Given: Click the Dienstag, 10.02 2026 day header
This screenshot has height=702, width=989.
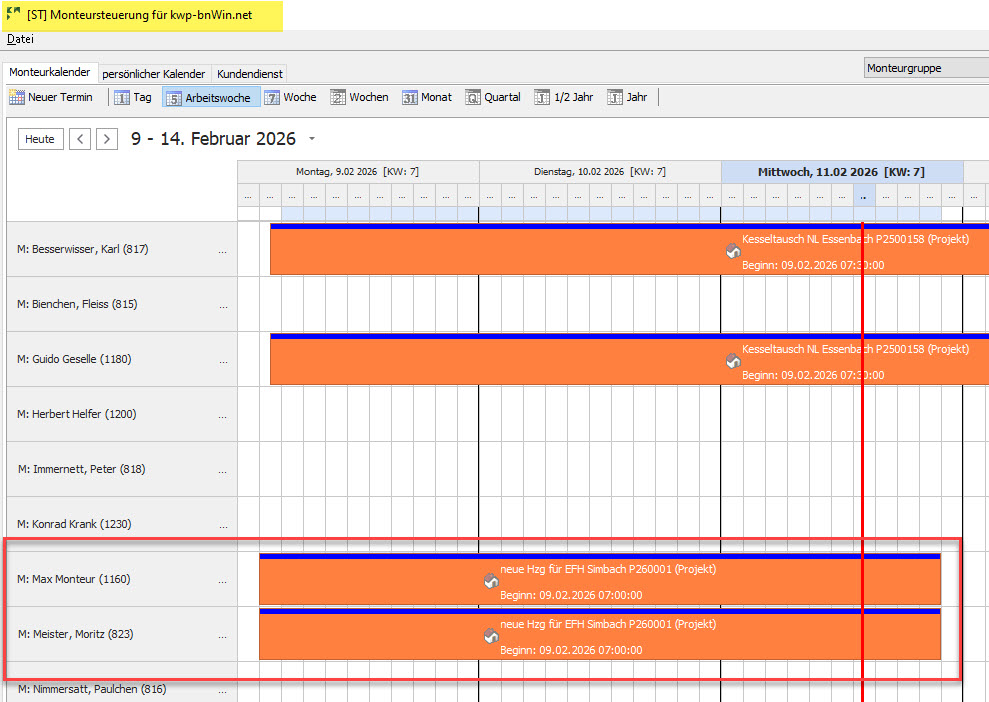Looking at the screenshot, I should coord(600,172).
